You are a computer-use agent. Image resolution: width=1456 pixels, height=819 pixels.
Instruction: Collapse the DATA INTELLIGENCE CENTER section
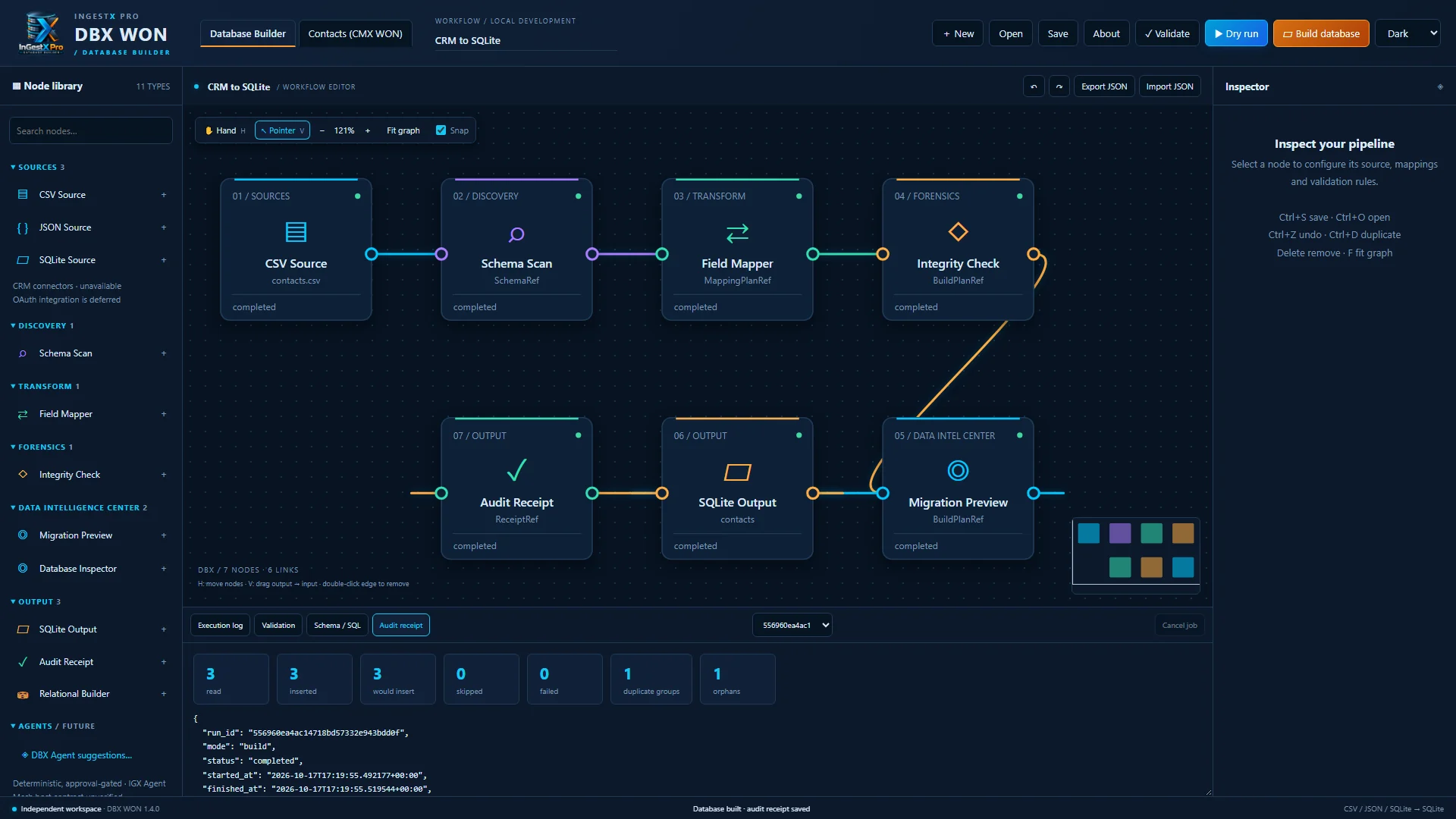(78, 507)
